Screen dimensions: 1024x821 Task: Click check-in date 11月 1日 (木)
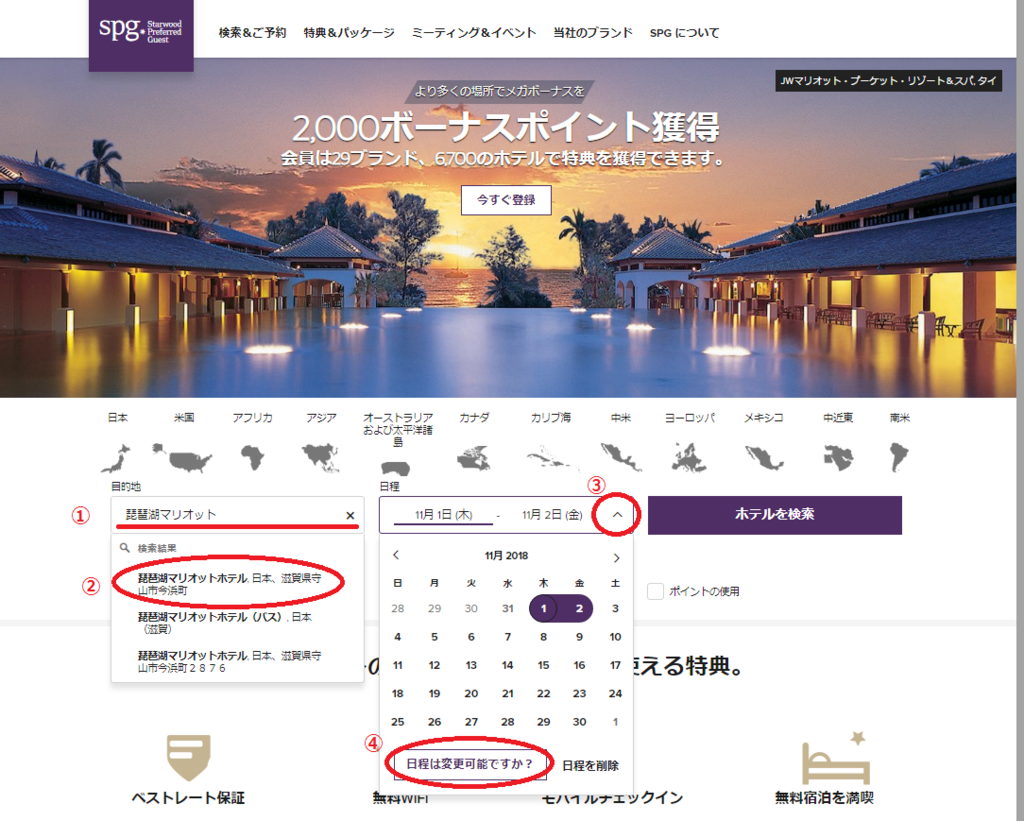coord(443,515)
